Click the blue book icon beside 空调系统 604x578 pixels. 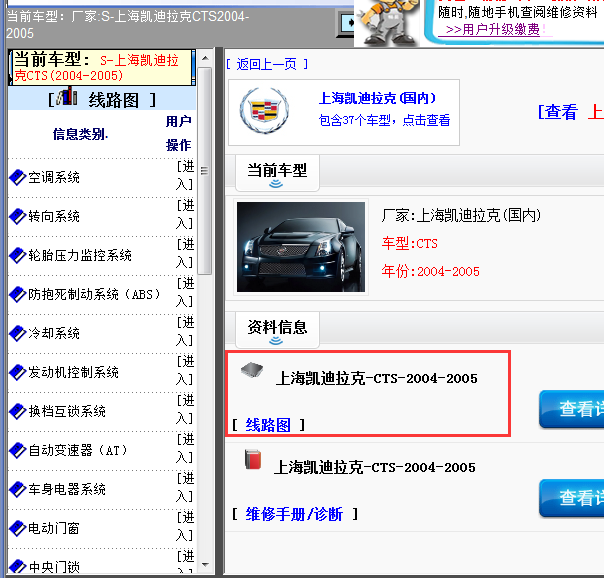pyautogui.click(x=17, y=178)
